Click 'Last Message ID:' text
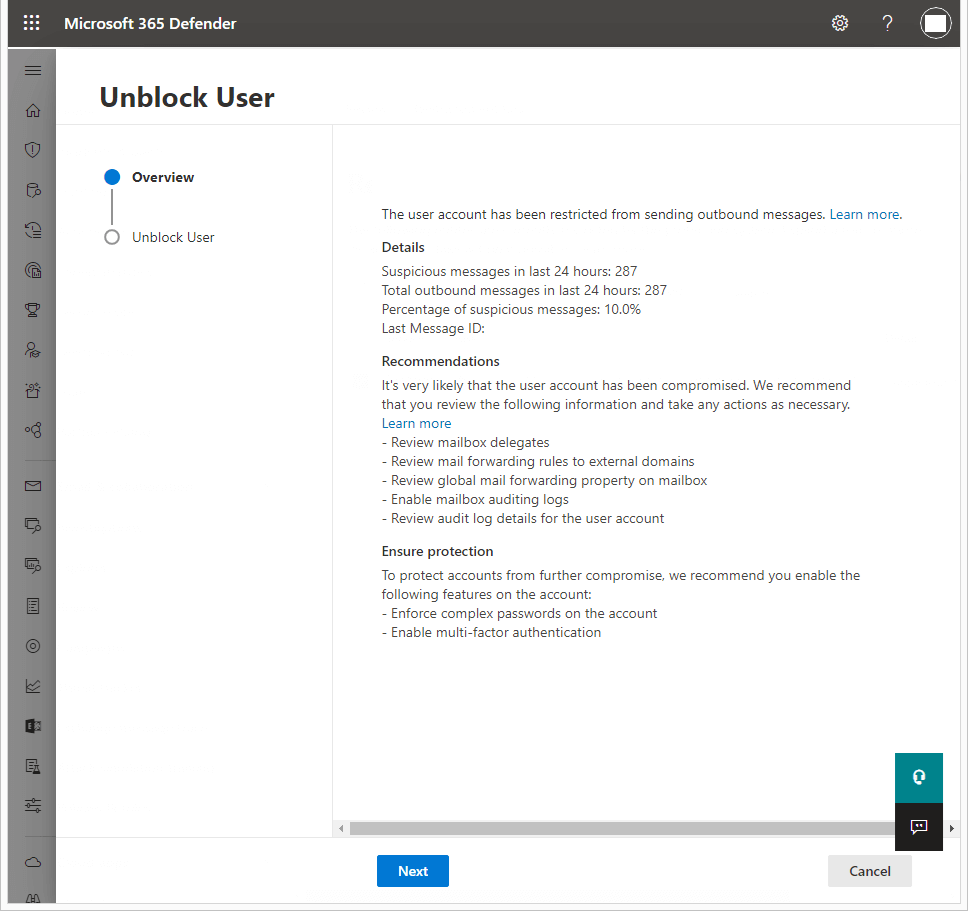This screenshot has width=968, height=911. [433, 328]
